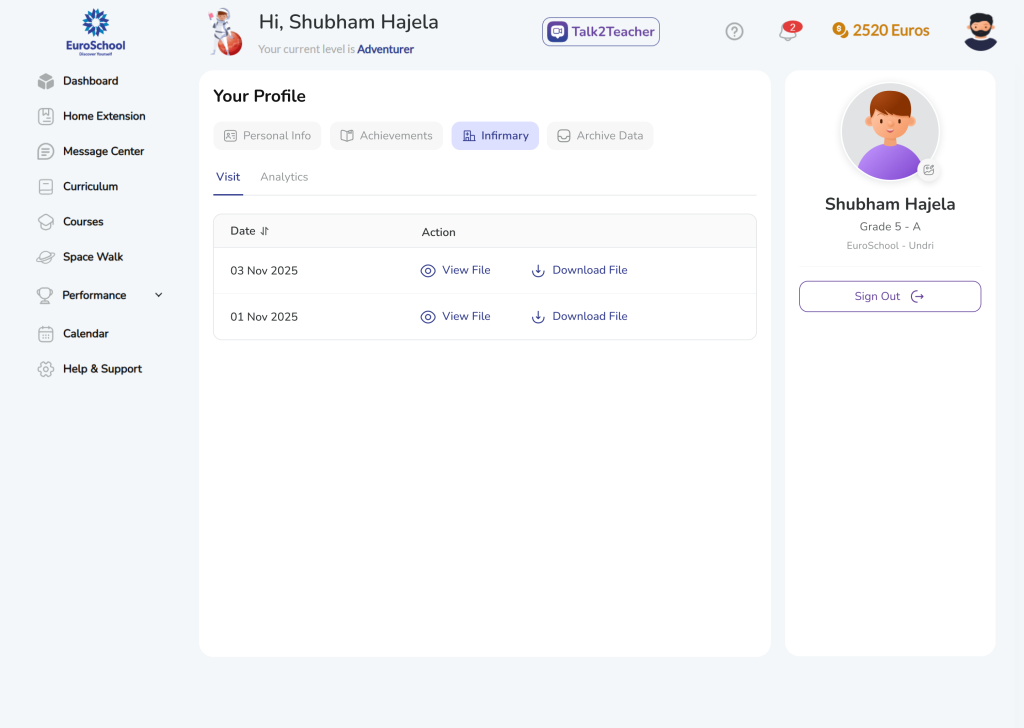The width and height of the screenshot is (1024, 728).
Task: Click the notification bell icon
Action: [788, 32]
